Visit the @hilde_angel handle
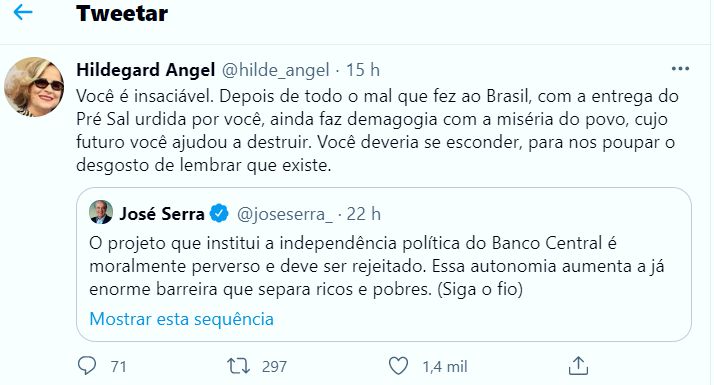Screen dimensions: 714x385 tap(275, 70)
